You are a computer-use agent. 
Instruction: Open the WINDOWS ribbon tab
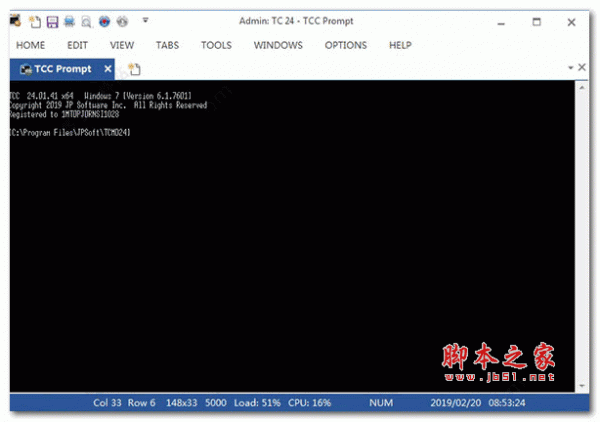tap(278, 45)
